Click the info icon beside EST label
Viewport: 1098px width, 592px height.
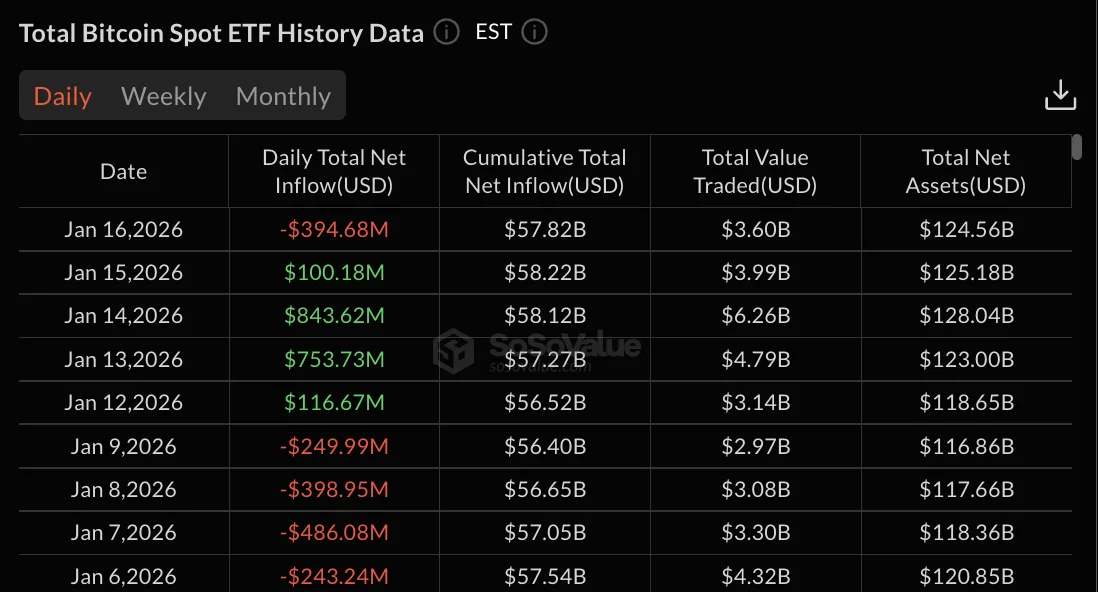[x=534, y=32]
